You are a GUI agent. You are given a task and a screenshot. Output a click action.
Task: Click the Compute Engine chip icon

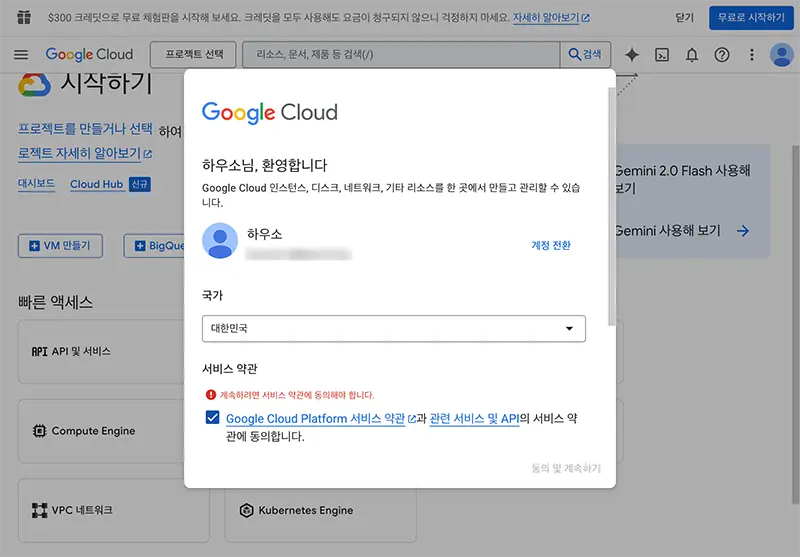coord(39,431)
